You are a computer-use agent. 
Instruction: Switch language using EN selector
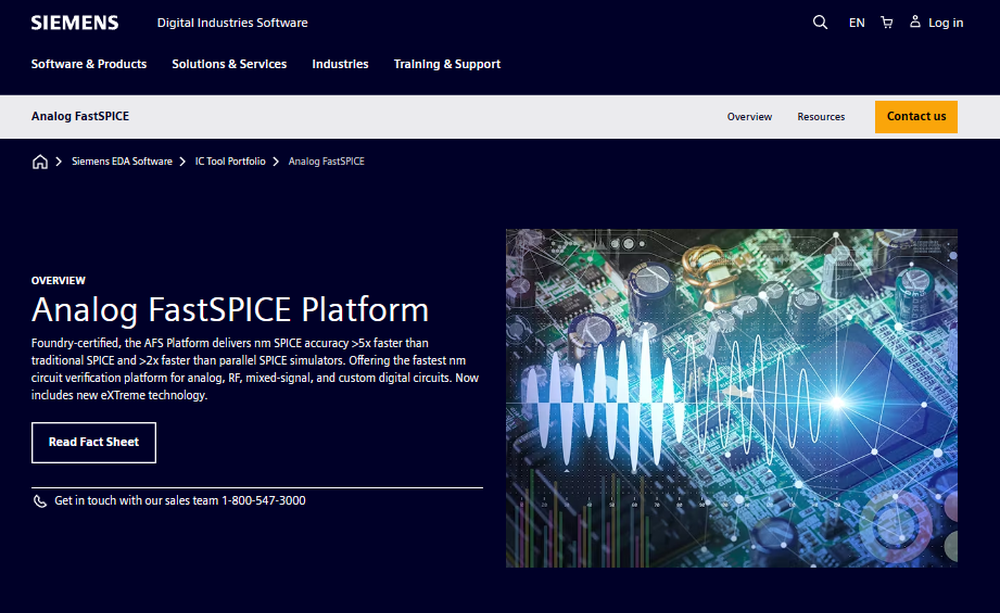(857, 23)
